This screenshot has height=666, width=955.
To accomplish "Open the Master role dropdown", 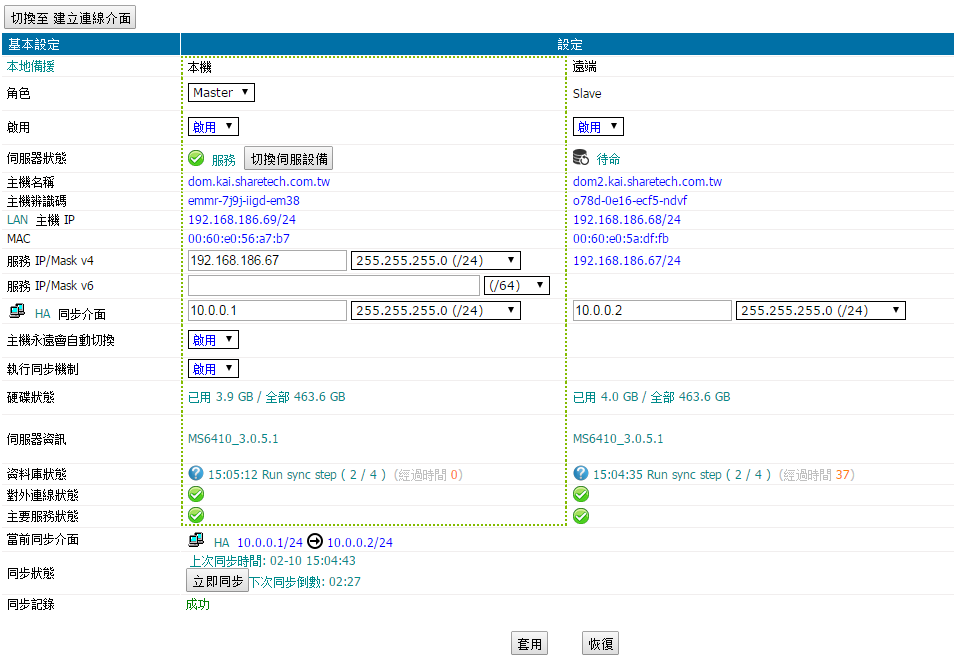I will click(x=221, y=93).
